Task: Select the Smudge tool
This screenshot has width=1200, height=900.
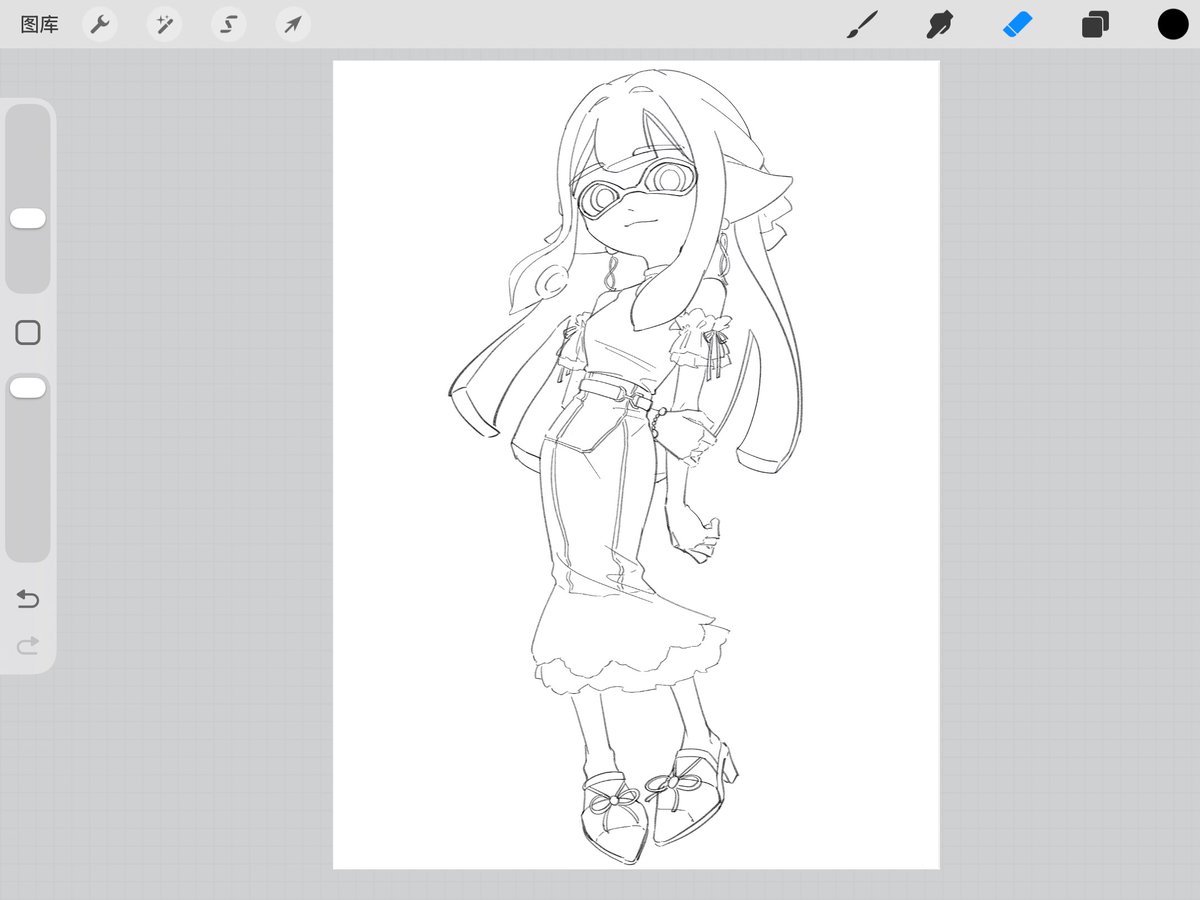Action: coord(939,25)
